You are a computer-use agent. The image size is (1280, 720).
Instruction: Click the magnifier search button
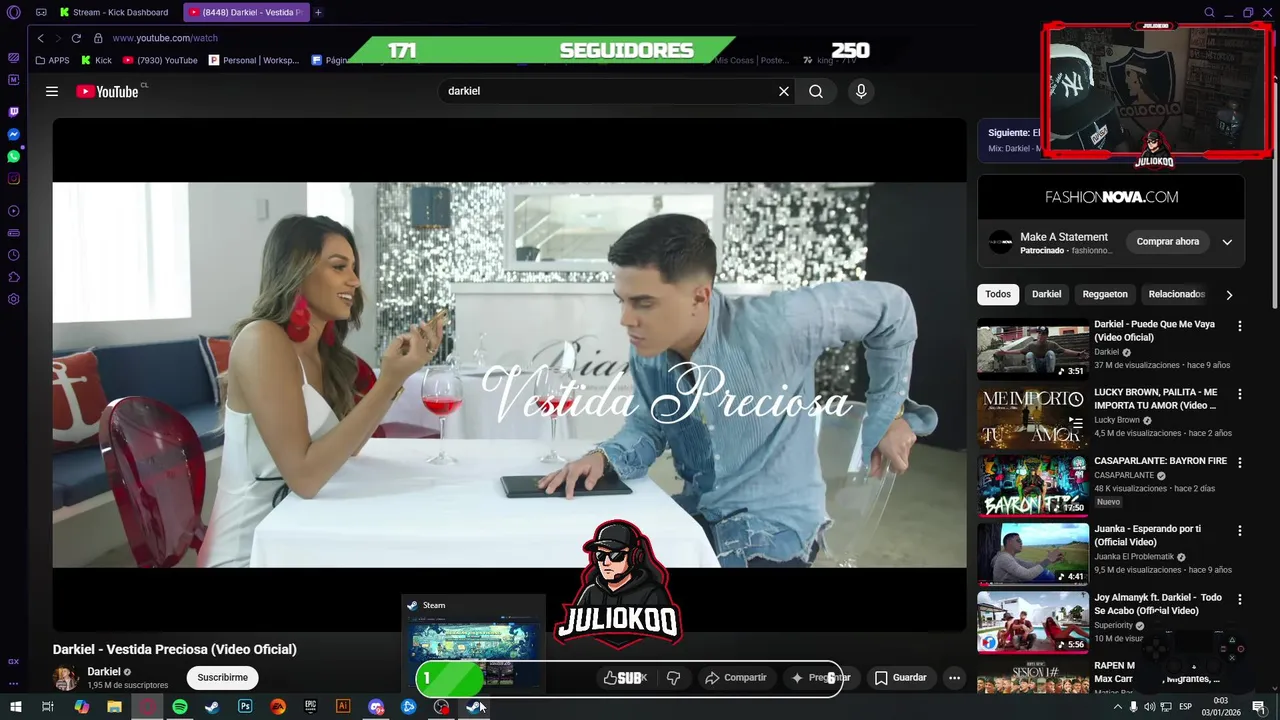coord(816,91)
